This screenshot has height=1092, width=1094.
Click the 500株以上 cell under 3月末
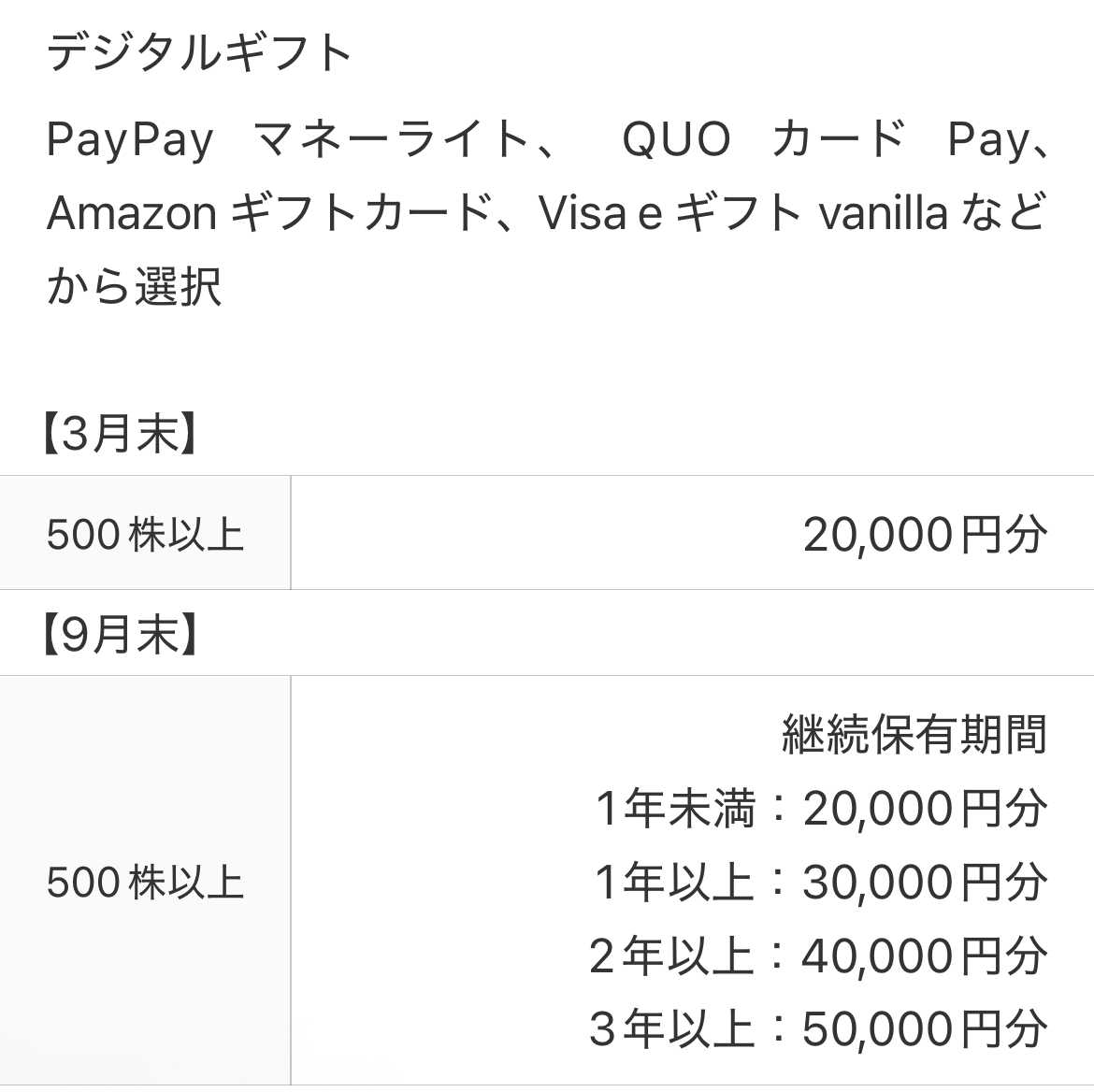tap(145, 535)
